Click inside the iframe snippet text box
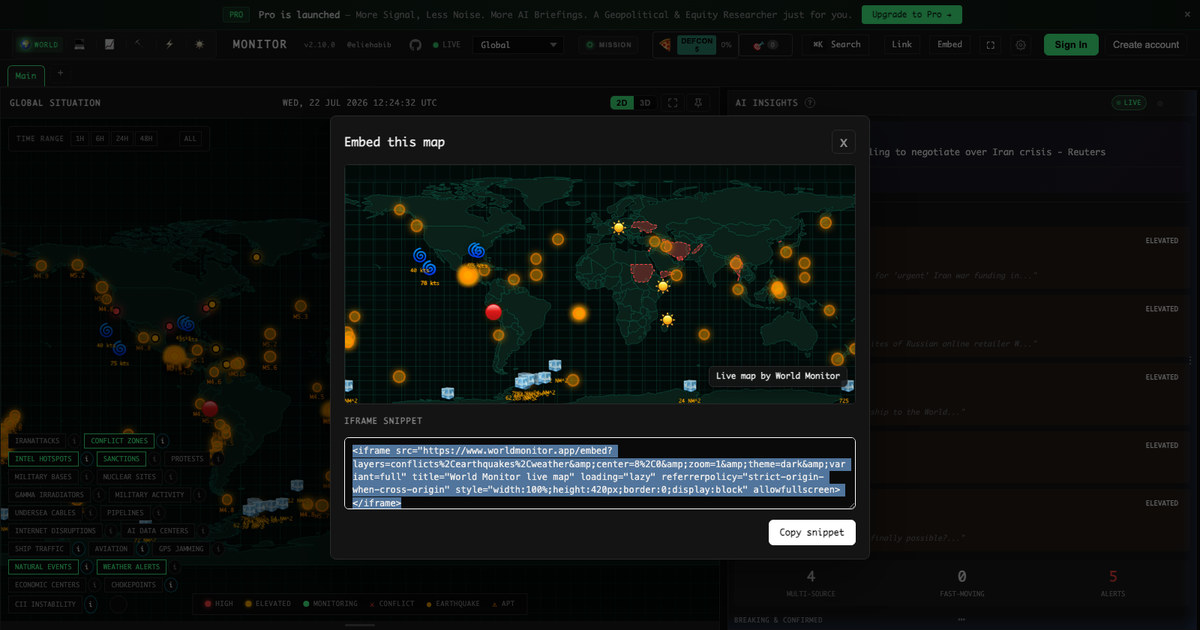 [x=600, y=474]
